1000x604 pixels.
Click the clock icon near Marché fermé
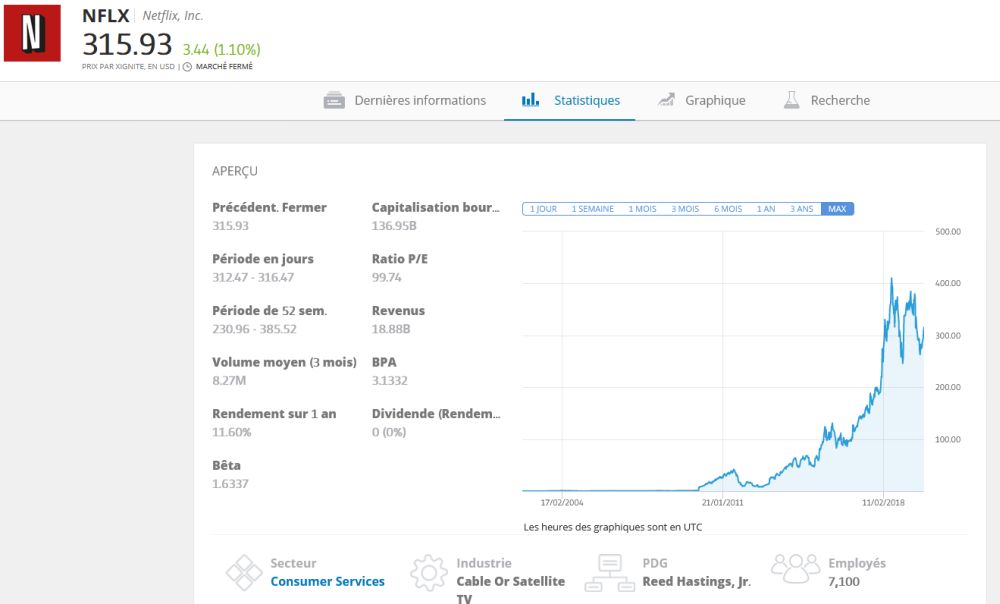[187, 67]
